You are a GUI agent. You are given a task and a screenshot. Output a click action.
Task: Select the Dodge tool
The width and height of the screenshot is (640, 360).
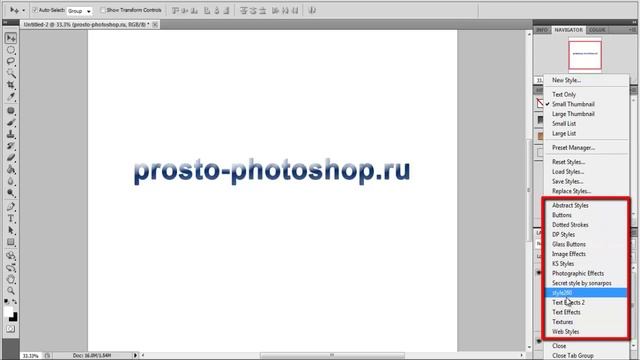(x=11, y=193)
